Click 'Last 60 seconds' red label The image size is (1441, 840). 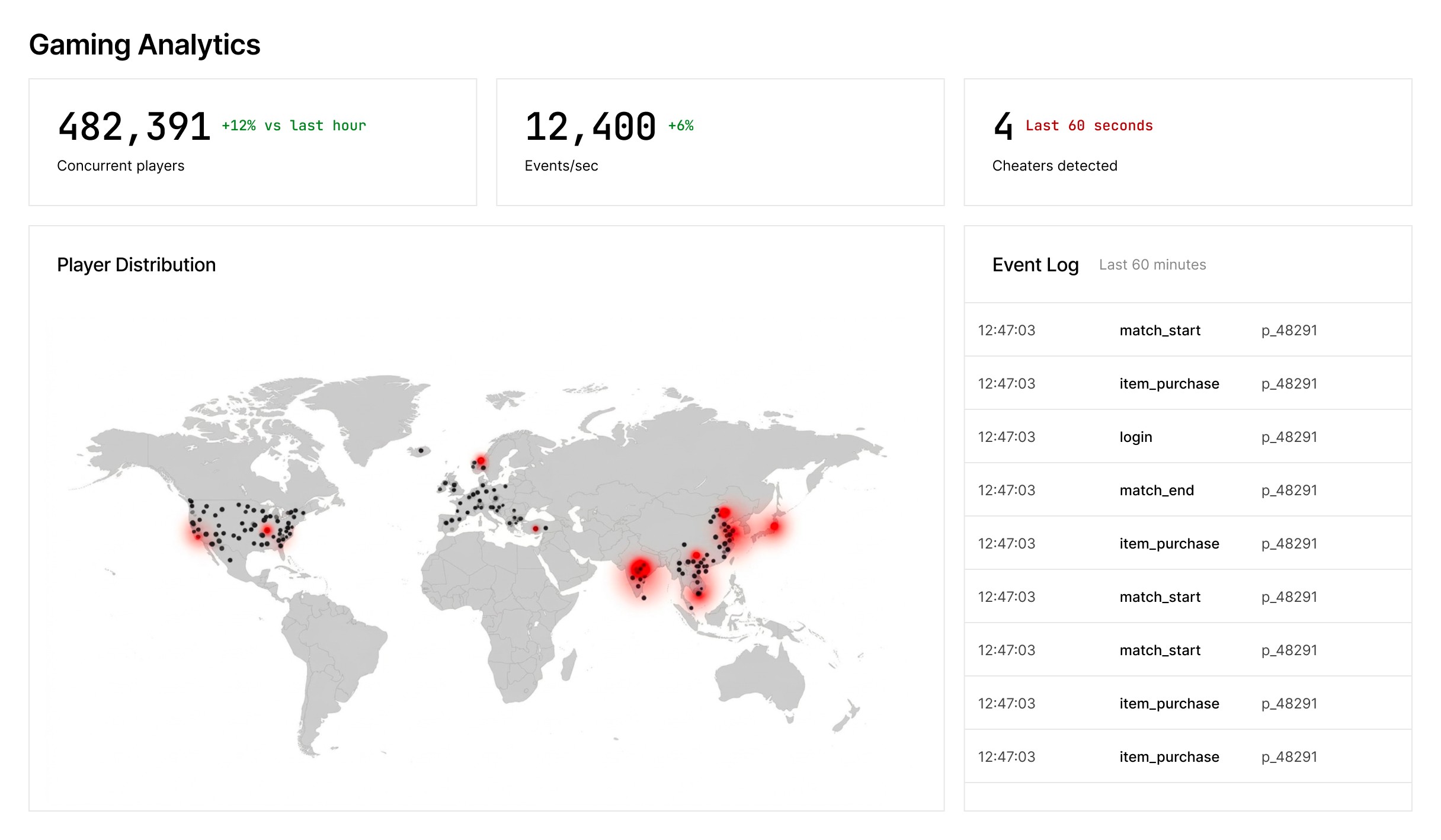pos(1089,126)
